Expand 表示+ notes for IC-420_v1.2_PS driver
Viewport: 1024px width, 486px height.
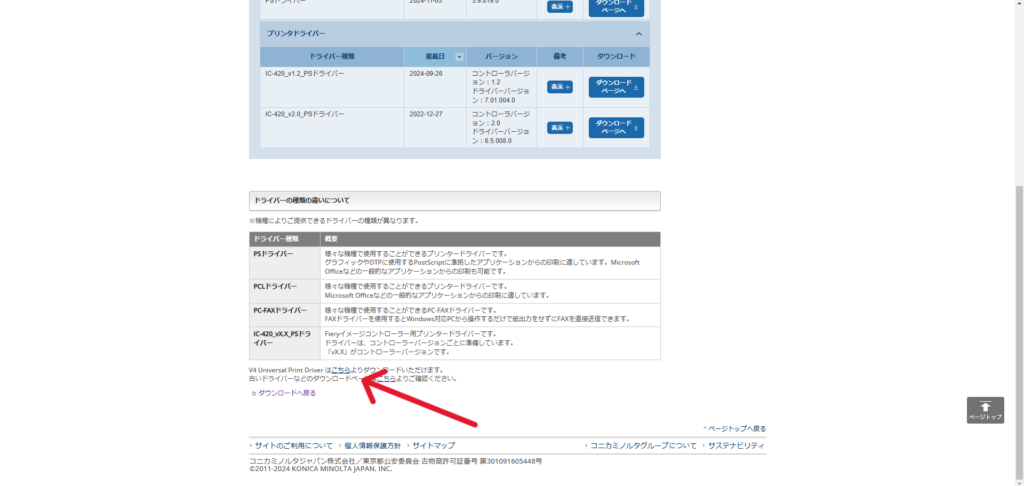pyautogui.click(x=560, y=87)
